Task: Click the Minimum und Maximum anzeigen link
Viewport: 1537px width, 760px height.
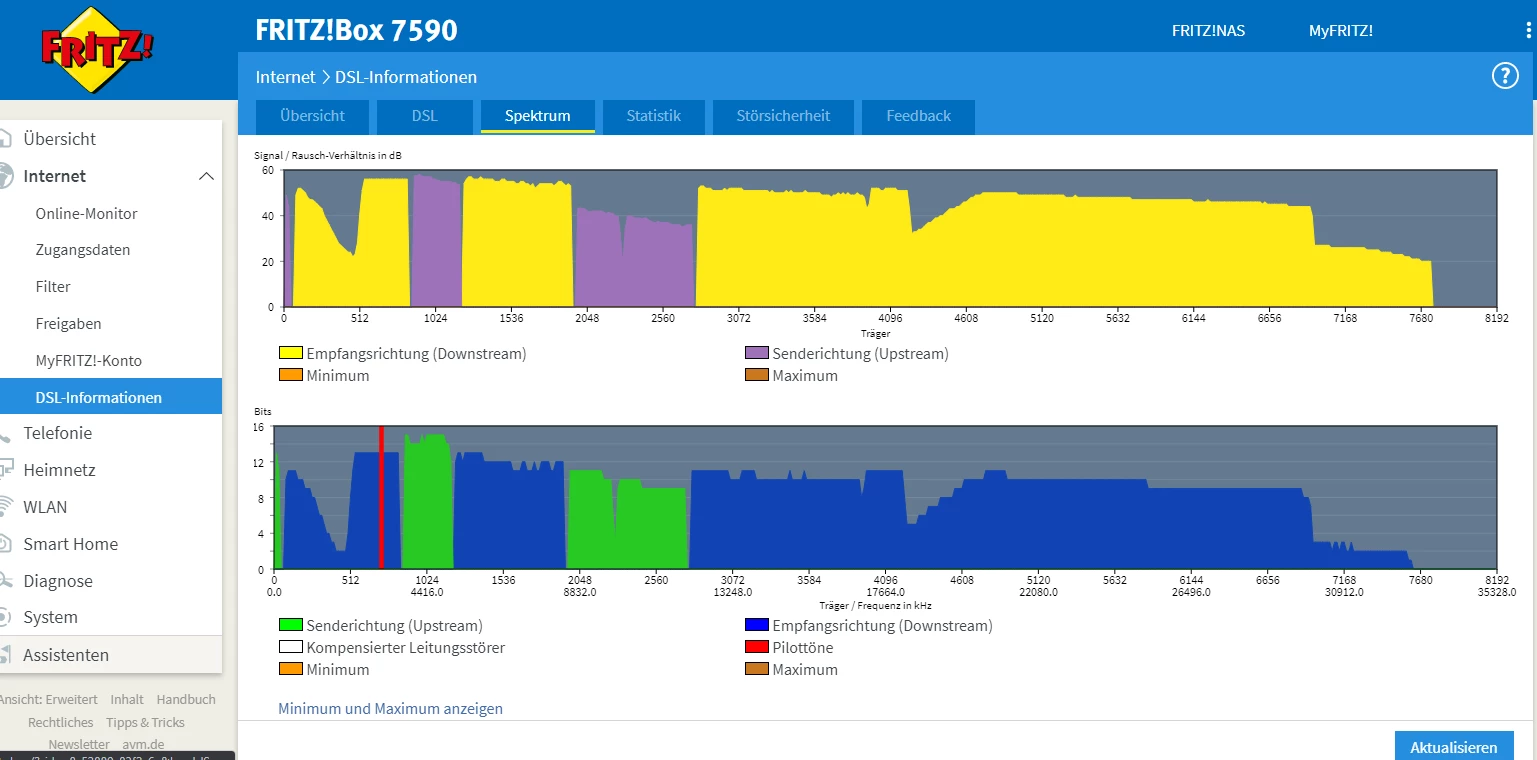Action: (x=390, y=709)
